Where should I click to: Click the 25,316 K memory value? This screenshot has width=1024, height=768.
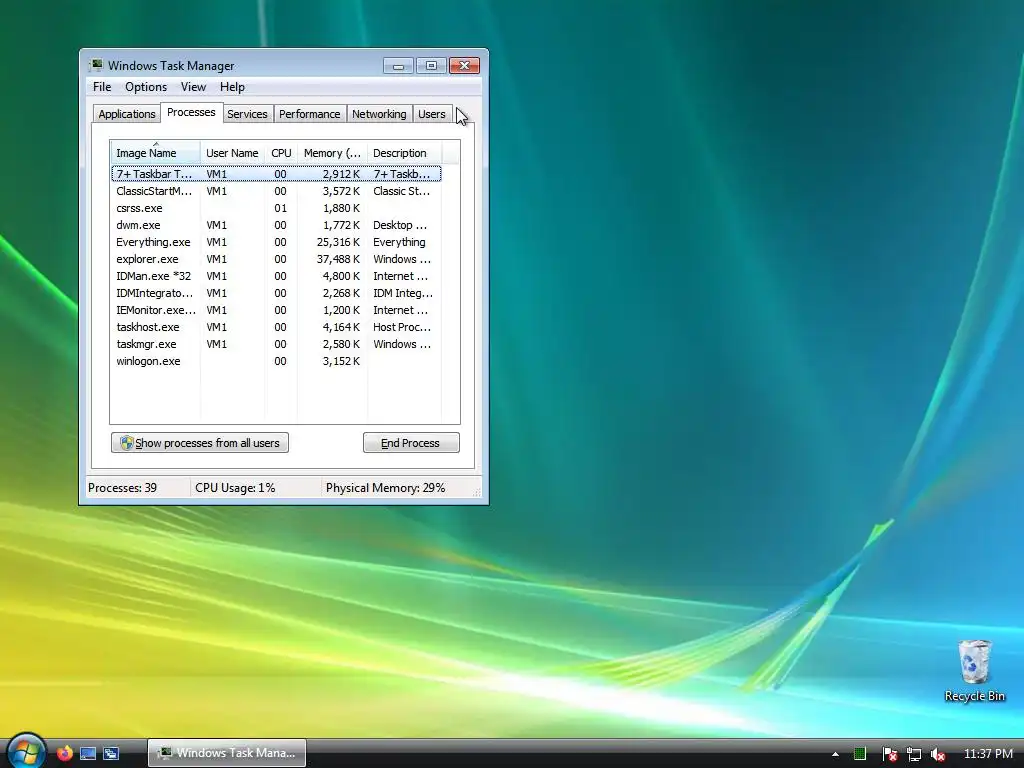(338, 242)
